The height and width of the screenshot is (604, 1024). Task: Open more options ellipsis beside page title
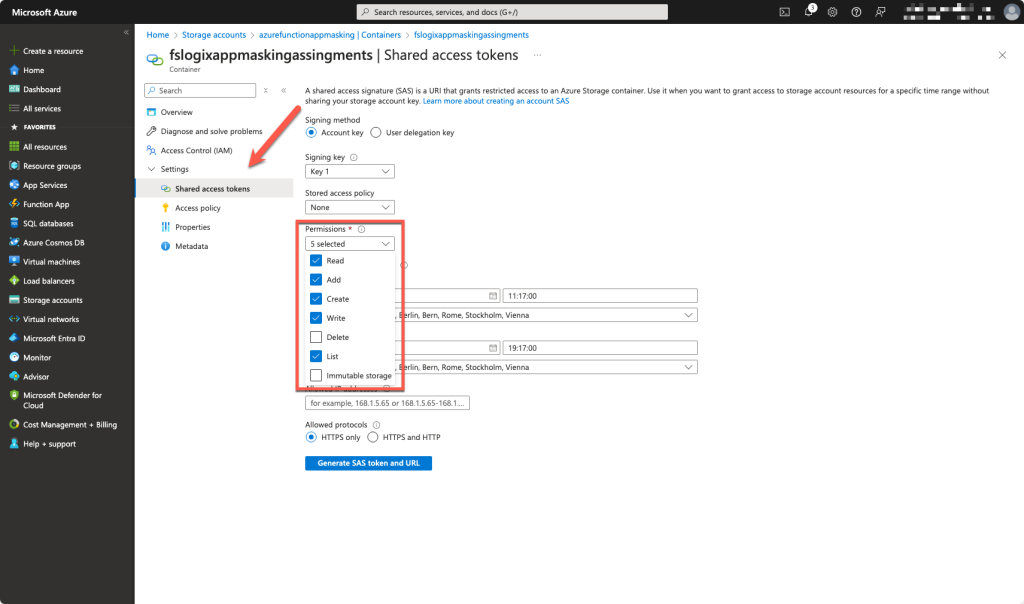pos(537,55)
